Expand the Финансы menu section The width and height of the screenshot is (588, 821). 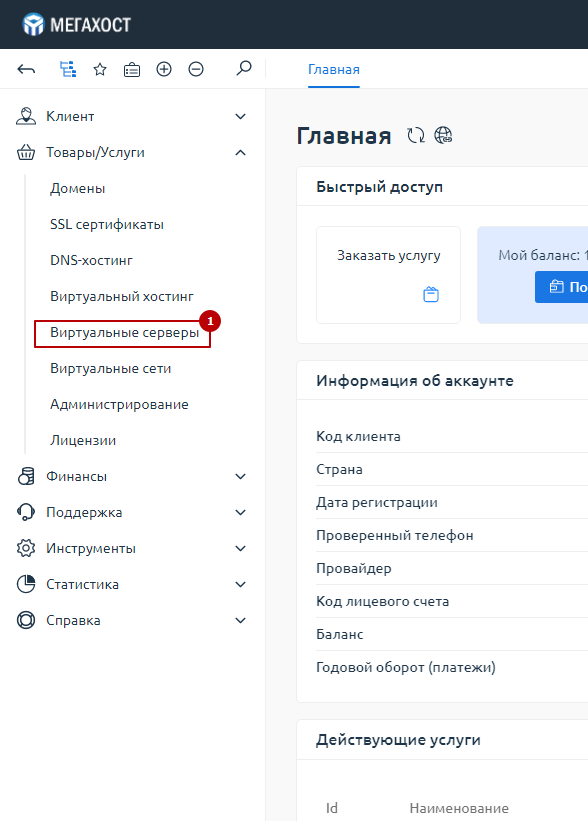pyautogui.click(x=131, y=476)
